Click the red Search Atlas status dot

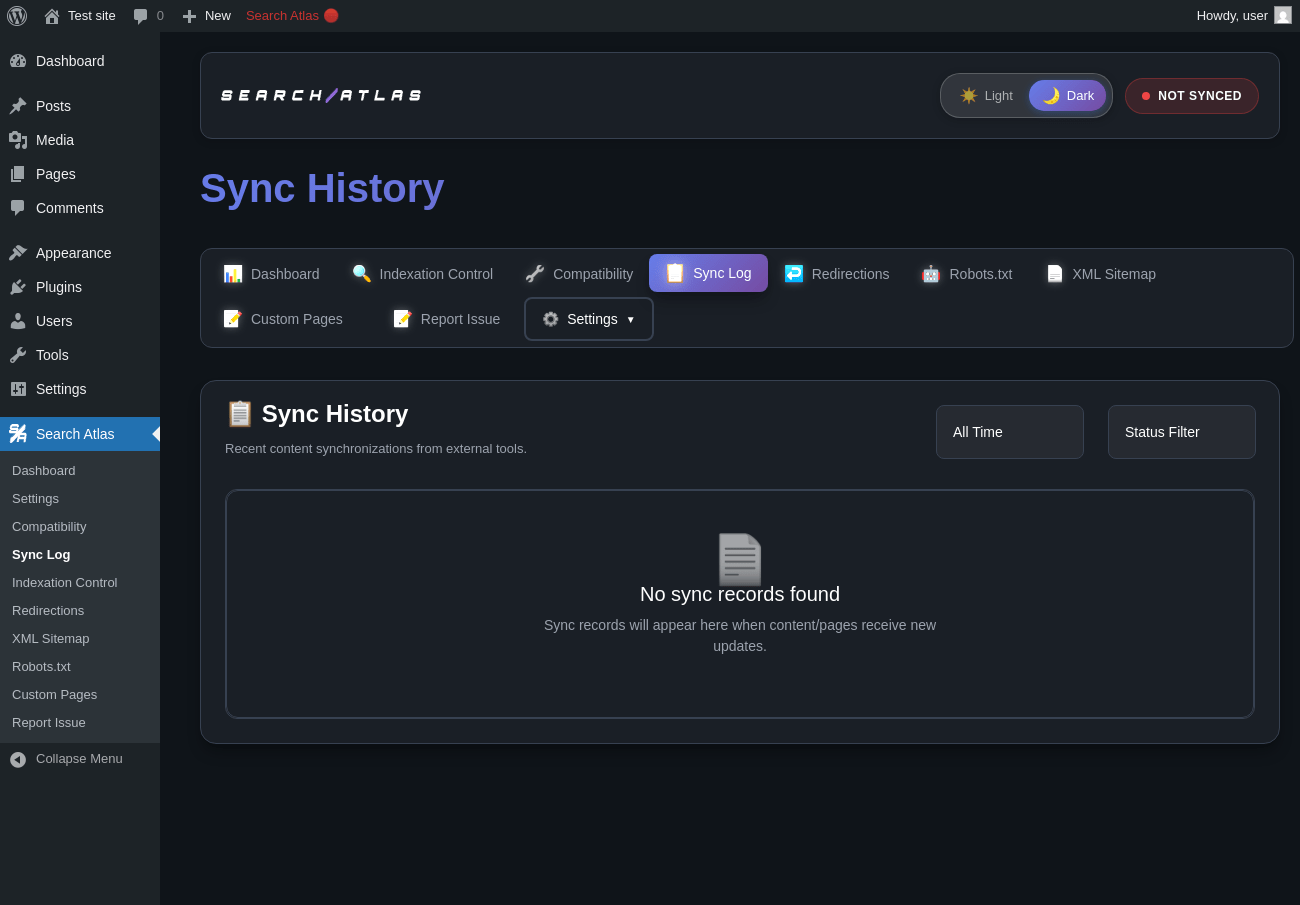[x=331, y=16]
